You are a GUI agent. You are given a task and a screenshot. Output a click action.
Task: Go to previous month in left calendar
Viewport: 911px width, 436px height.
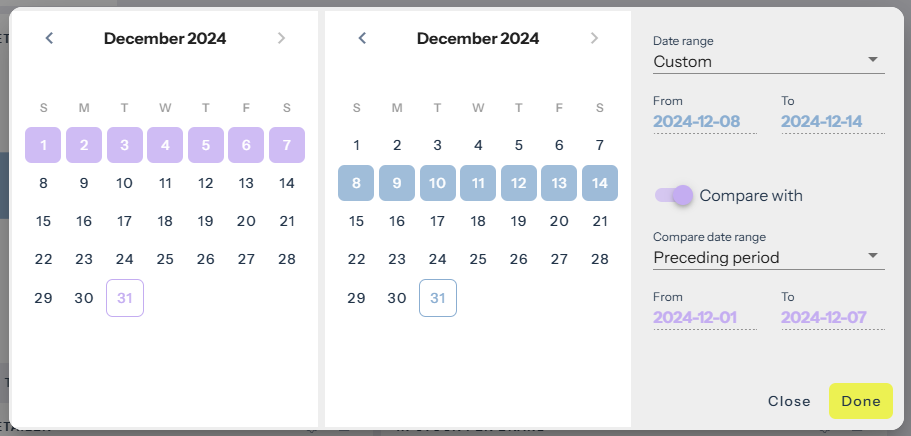49,39
